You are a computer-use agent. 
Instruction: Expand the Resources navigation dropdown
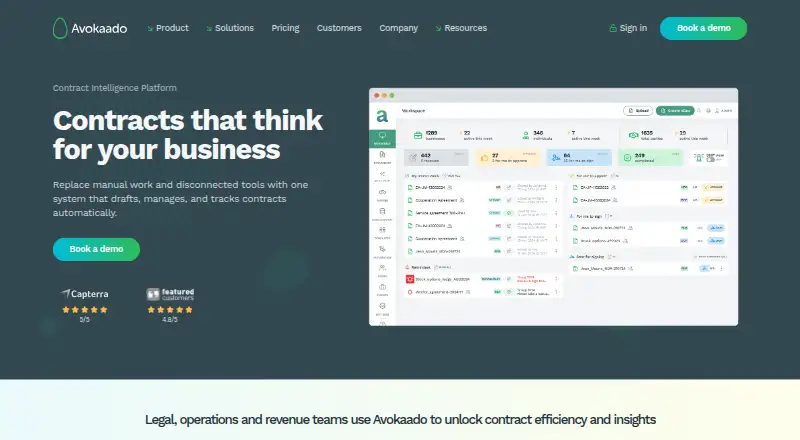point(461,28)
